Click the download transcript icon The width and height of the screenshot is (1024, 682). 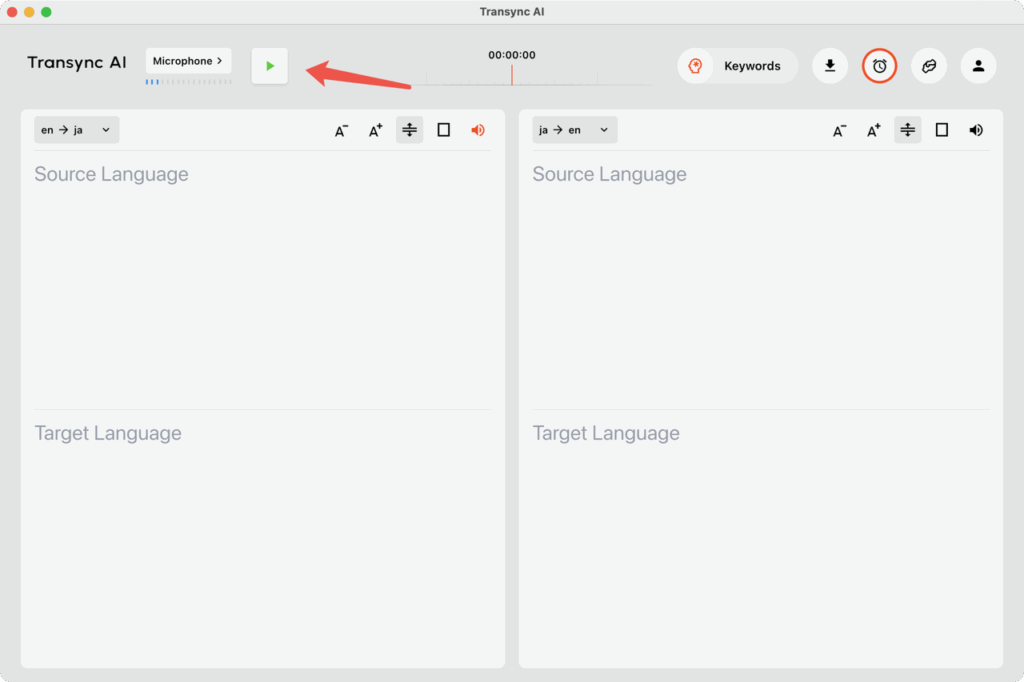pyautogui.click(x=830, y=66)
